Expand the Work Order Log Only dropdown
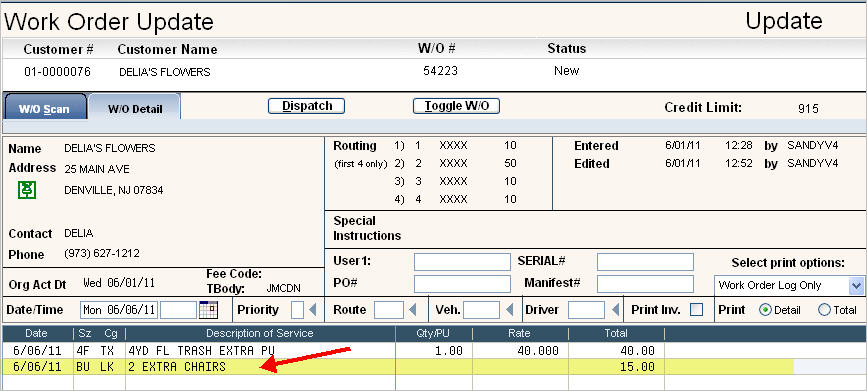867x391 pixels. point(856,285)
